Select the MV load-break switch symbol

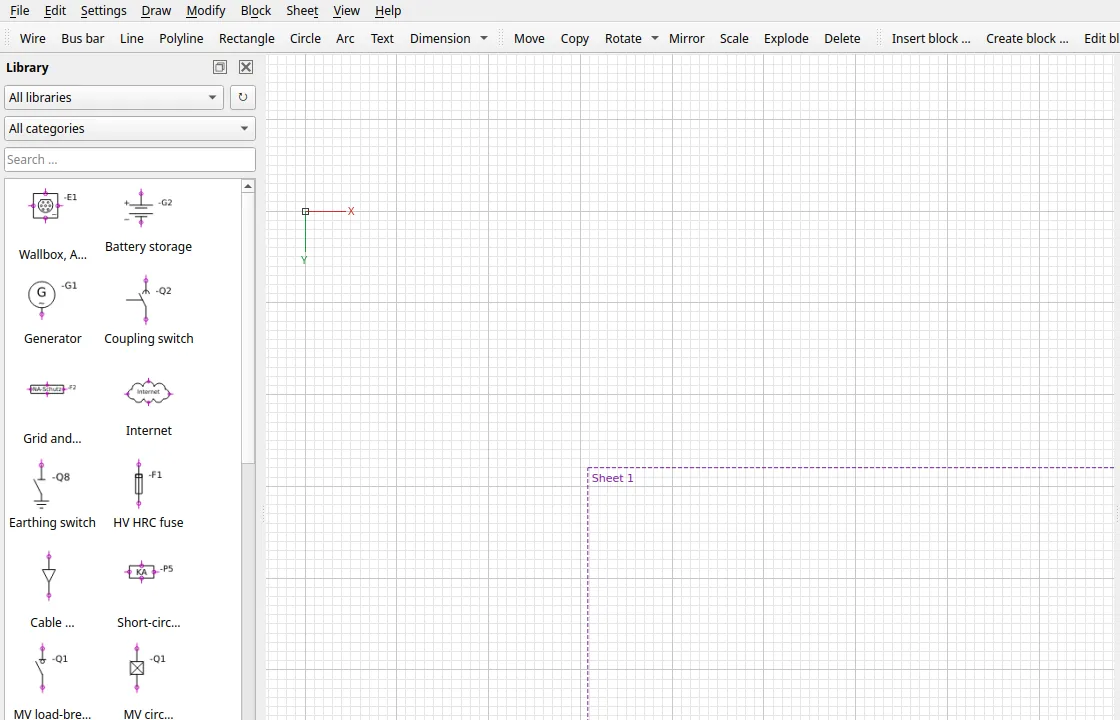click(52, 681)
